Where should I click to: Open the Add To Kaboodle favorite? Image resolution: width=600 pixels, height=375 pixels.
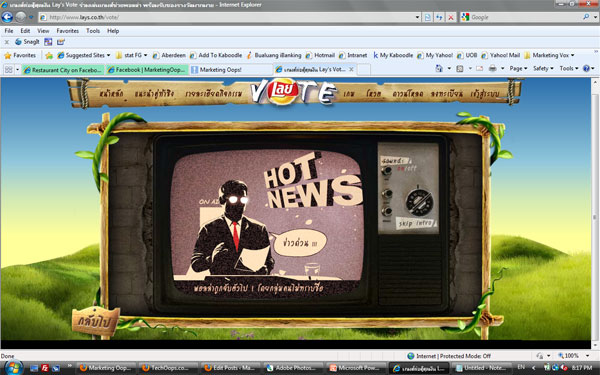click(x=216, y=55)
